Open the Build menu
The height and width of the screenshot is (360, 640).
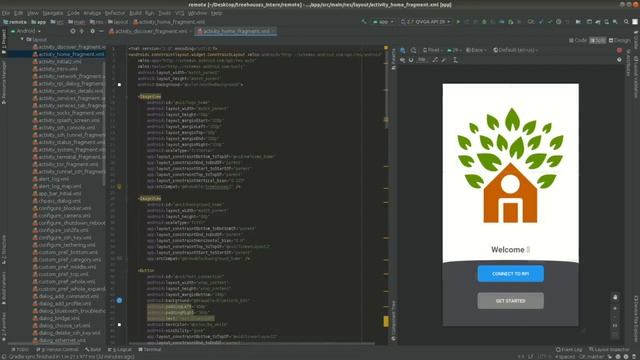[x=135, y=13]
